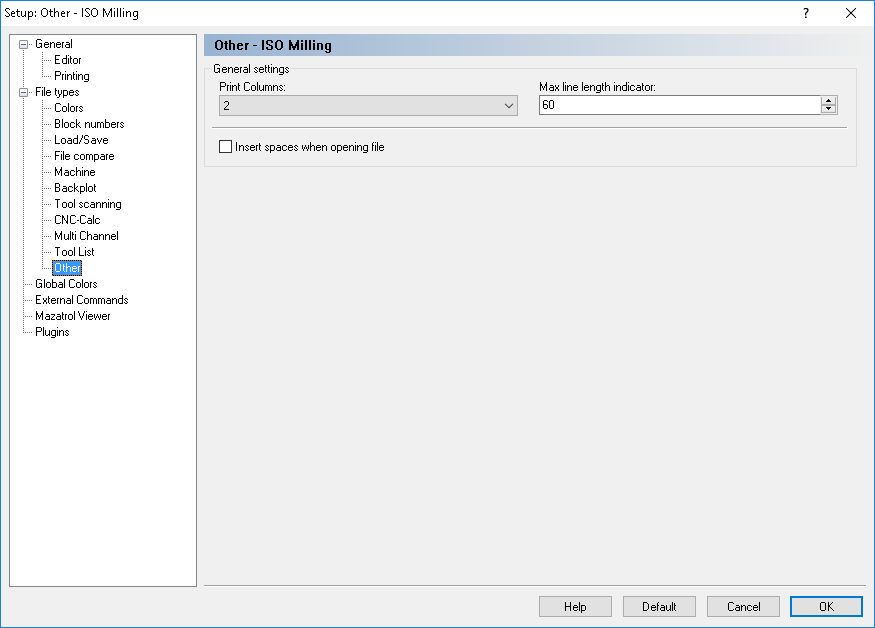This screenshot has width=875, height=628.
Task: Click the question mark help icon
Action: (806, 13)
